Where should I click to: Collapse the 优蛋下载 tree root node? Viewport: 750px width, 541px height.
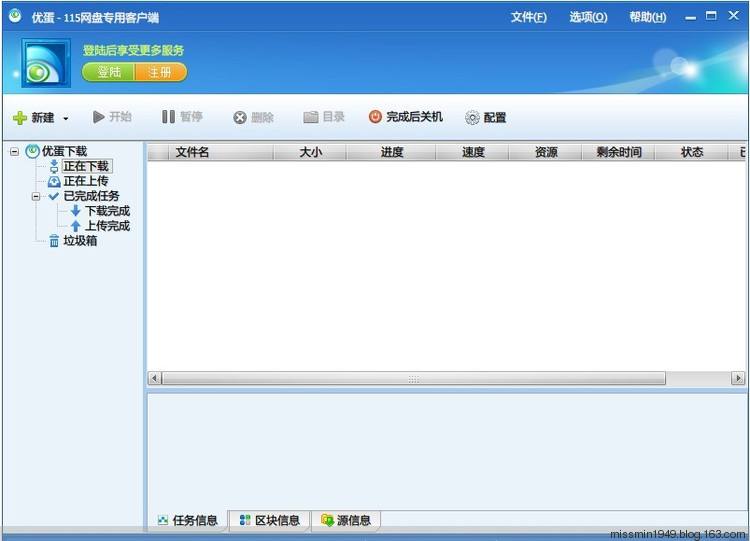(14, 152)
